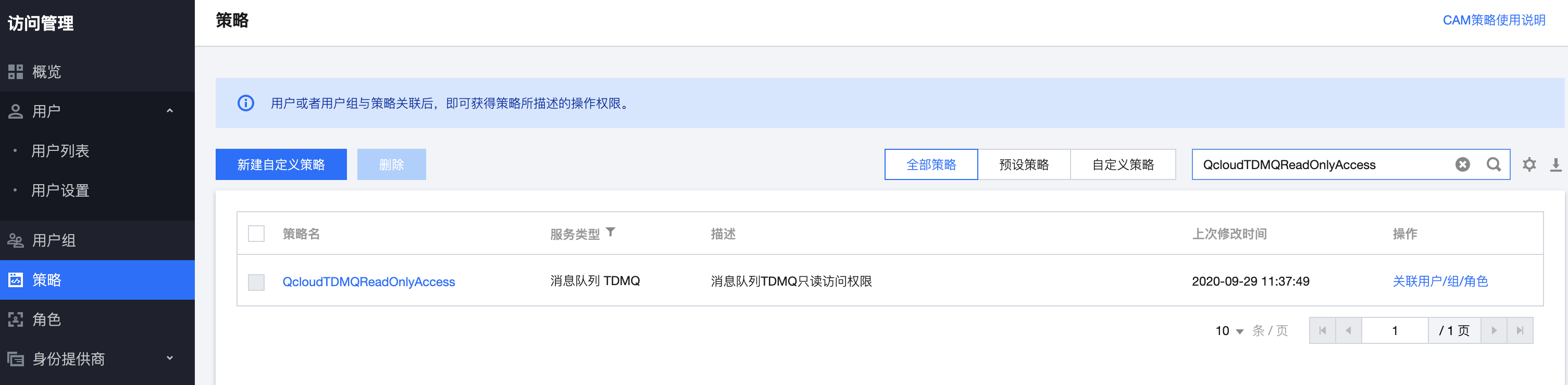Select all policies header checkbox

pyautogui.click(x=256, y=234)
